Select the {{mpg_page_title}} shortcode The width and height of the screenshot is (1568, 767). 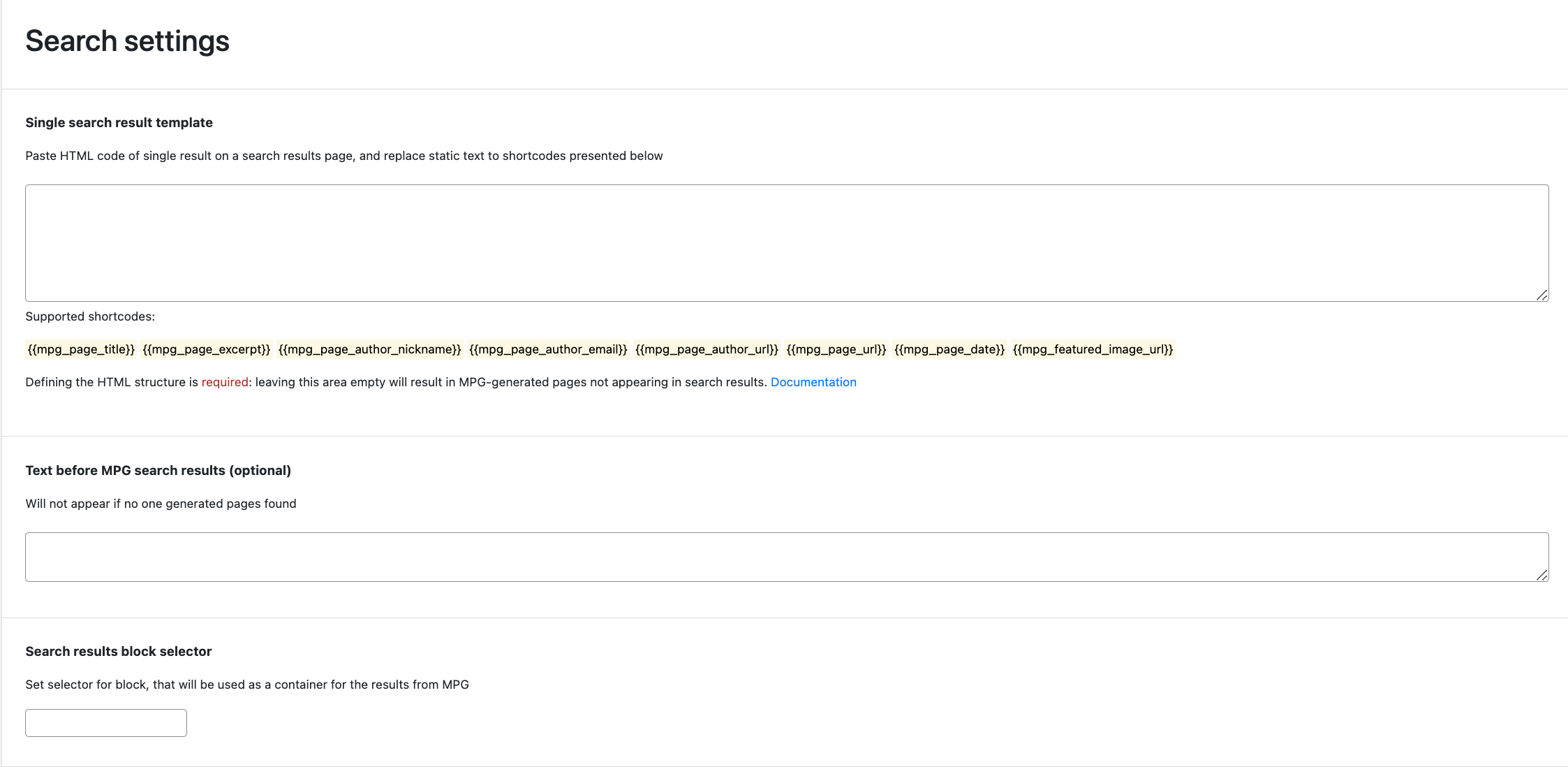coord(81,349)
